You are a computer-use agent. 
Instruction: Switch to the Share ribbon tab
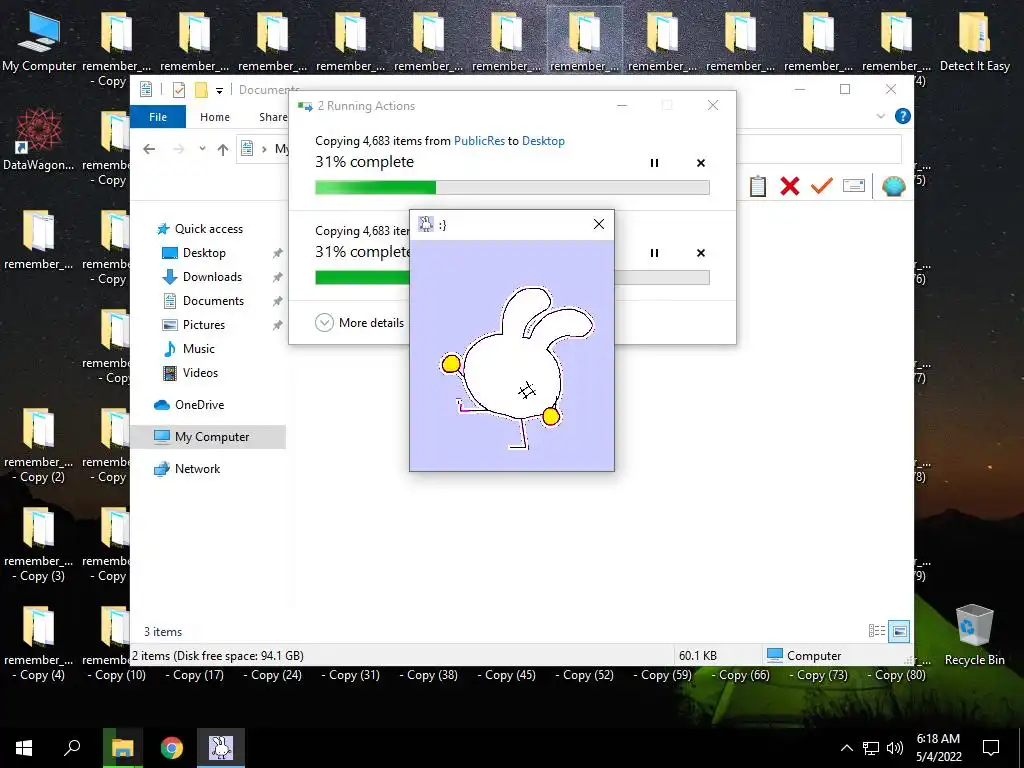(x=273, y=117)
